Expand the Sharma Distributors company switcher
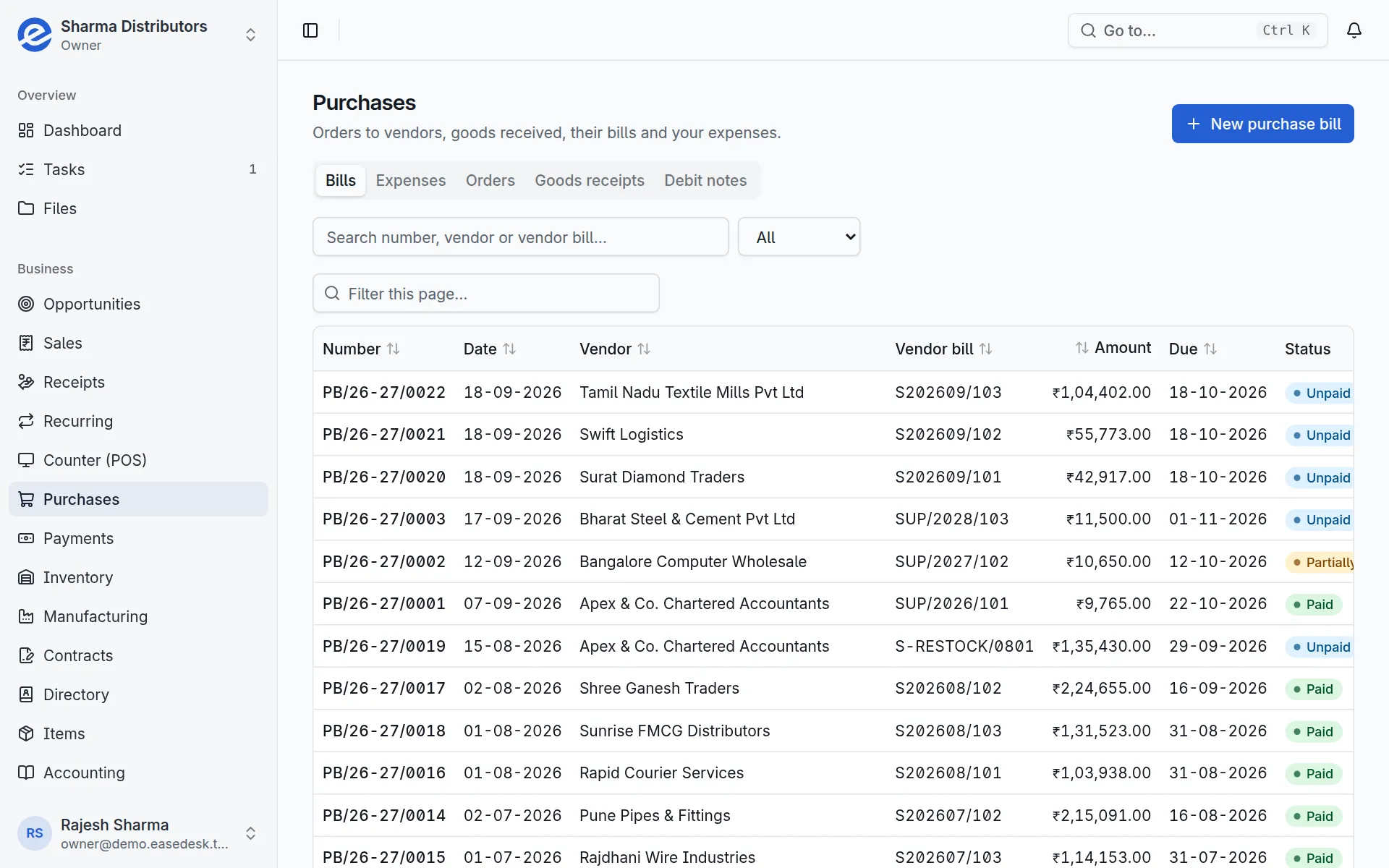 (250, 35)
